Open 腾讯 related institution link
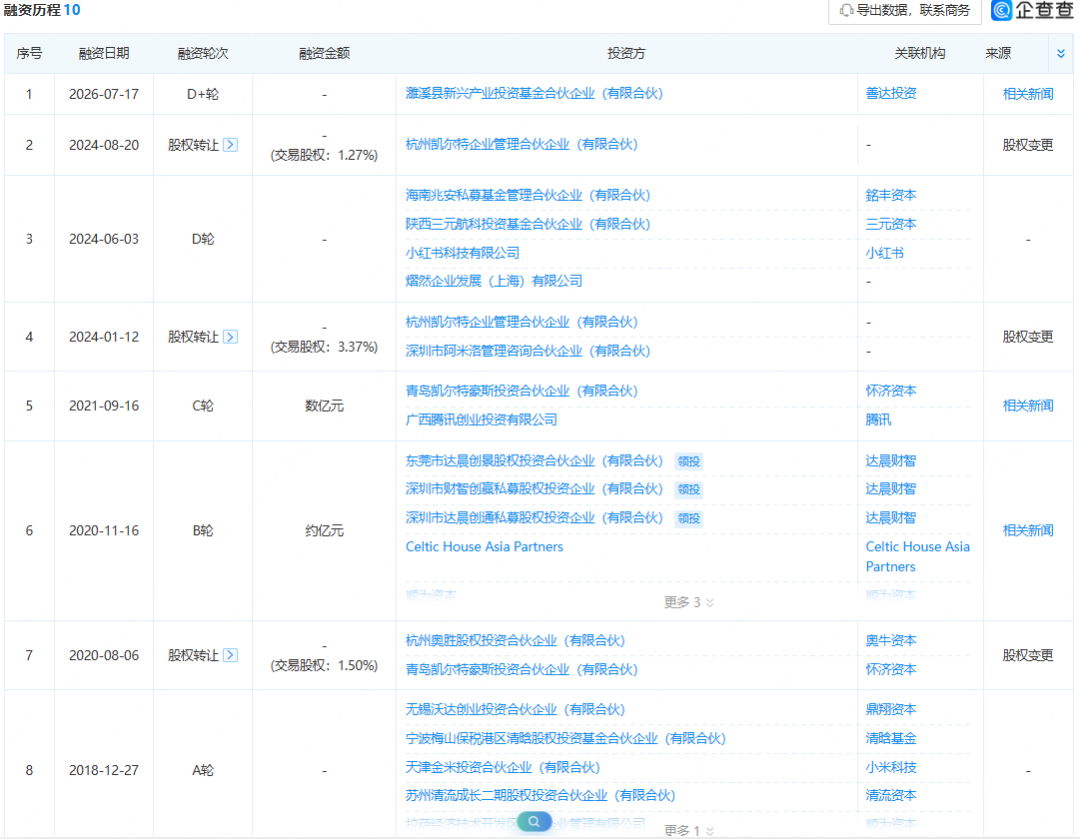 [x=878, y=420]
